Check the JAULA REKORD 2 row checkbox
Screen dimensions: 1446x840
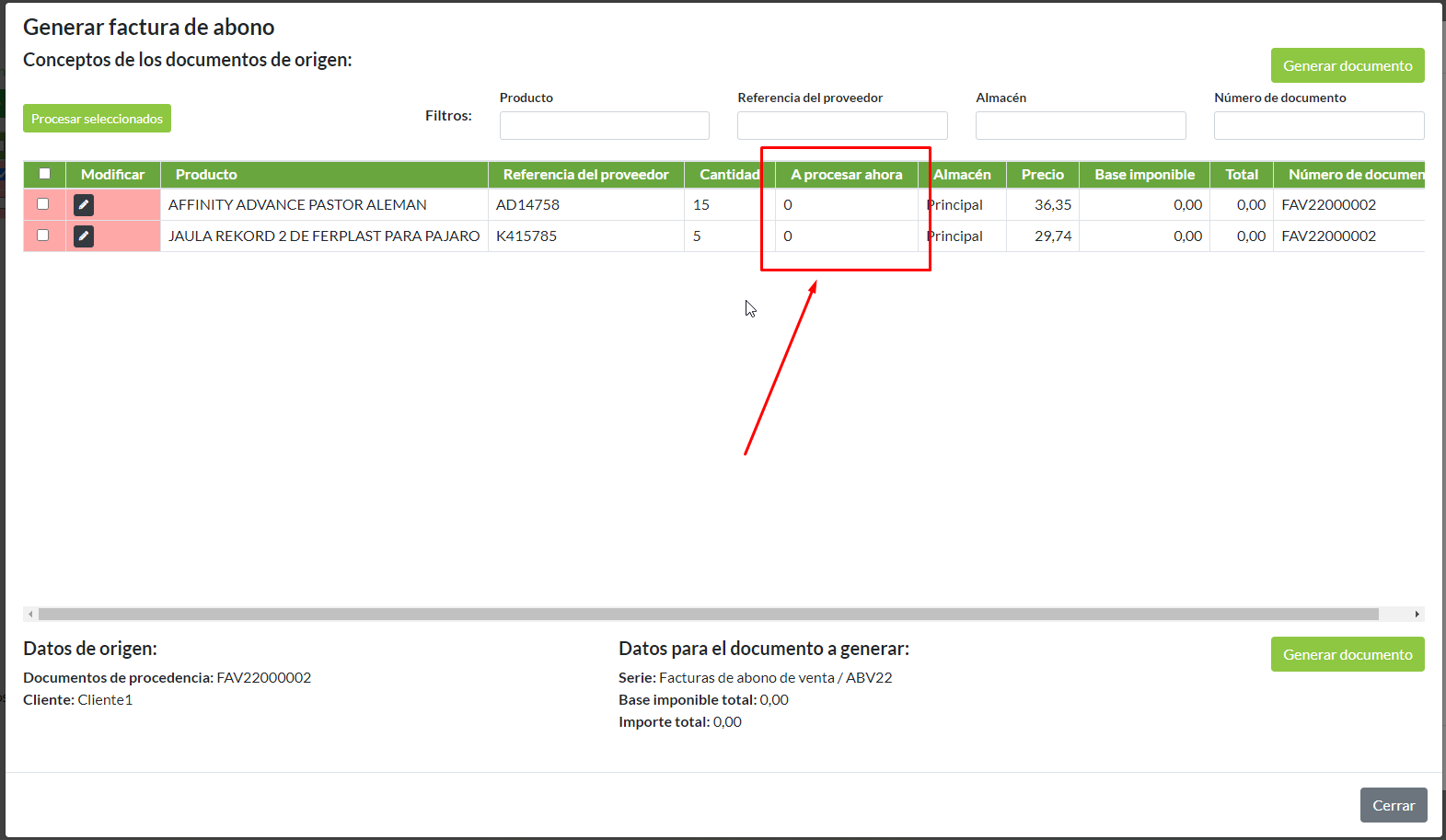coord(43,236)
